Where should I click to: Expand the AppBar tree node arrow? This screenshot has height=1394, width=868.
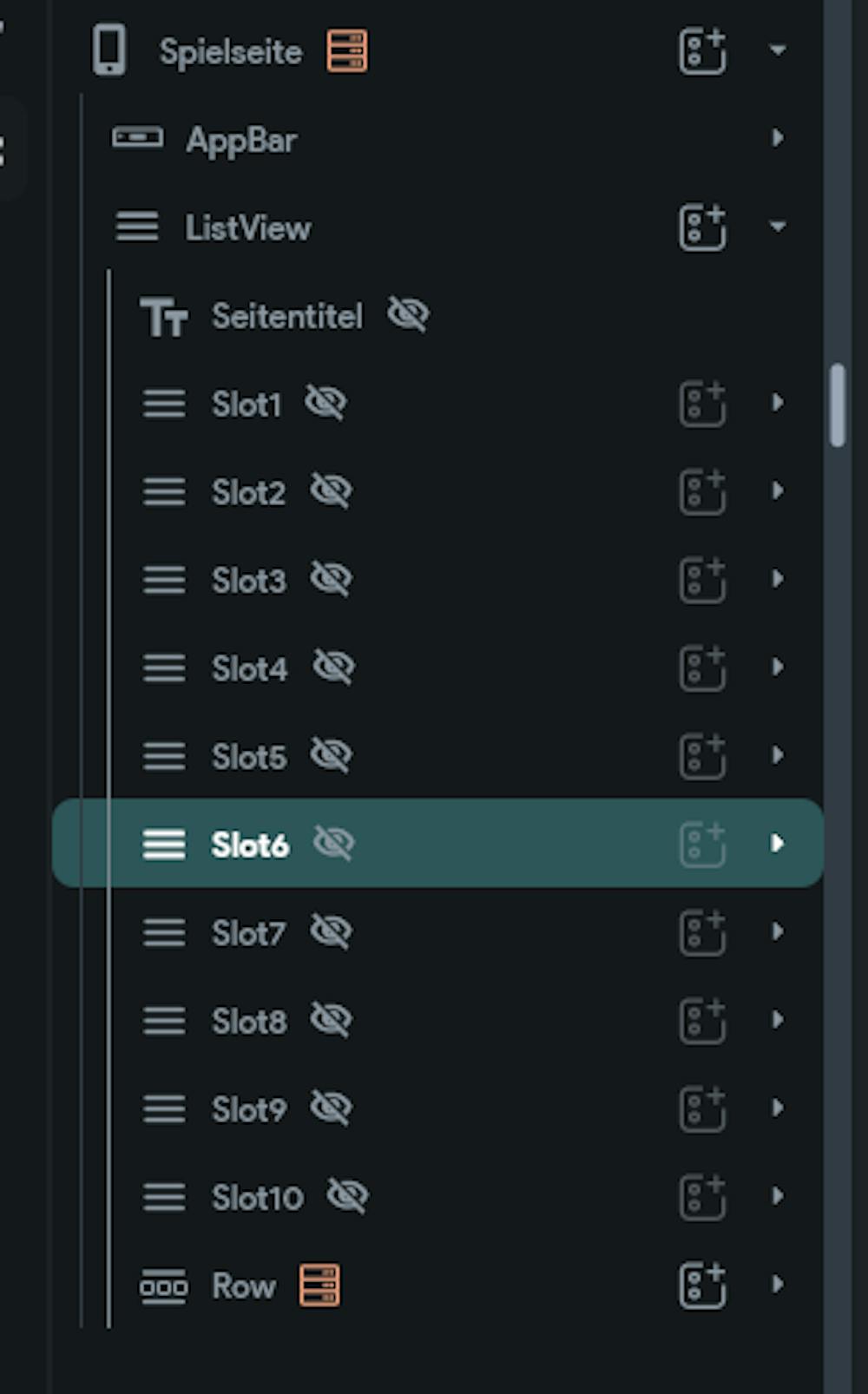(x=777, y=138)
